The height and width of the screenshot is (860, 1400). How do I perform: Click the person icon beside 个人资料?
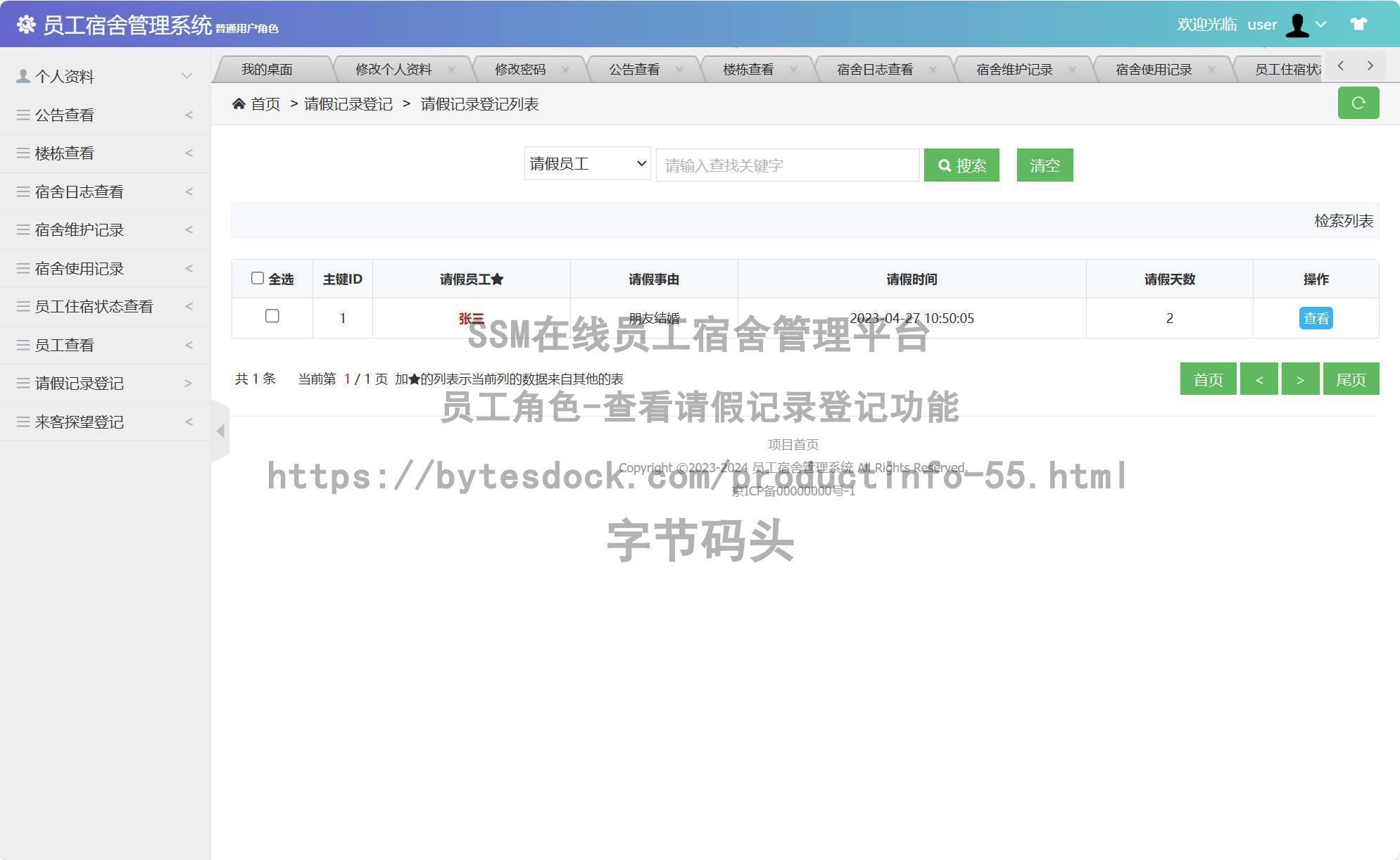[x=23, y=76]
